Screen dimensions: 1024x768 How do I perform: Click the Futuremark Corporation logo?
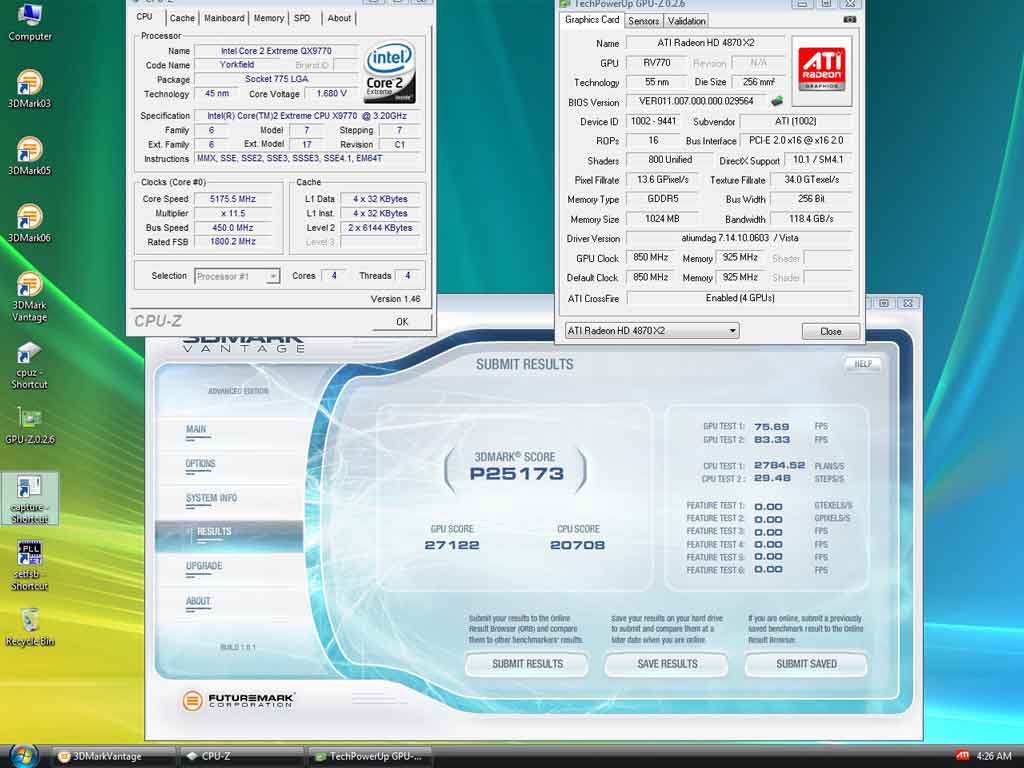pos(239,701)
